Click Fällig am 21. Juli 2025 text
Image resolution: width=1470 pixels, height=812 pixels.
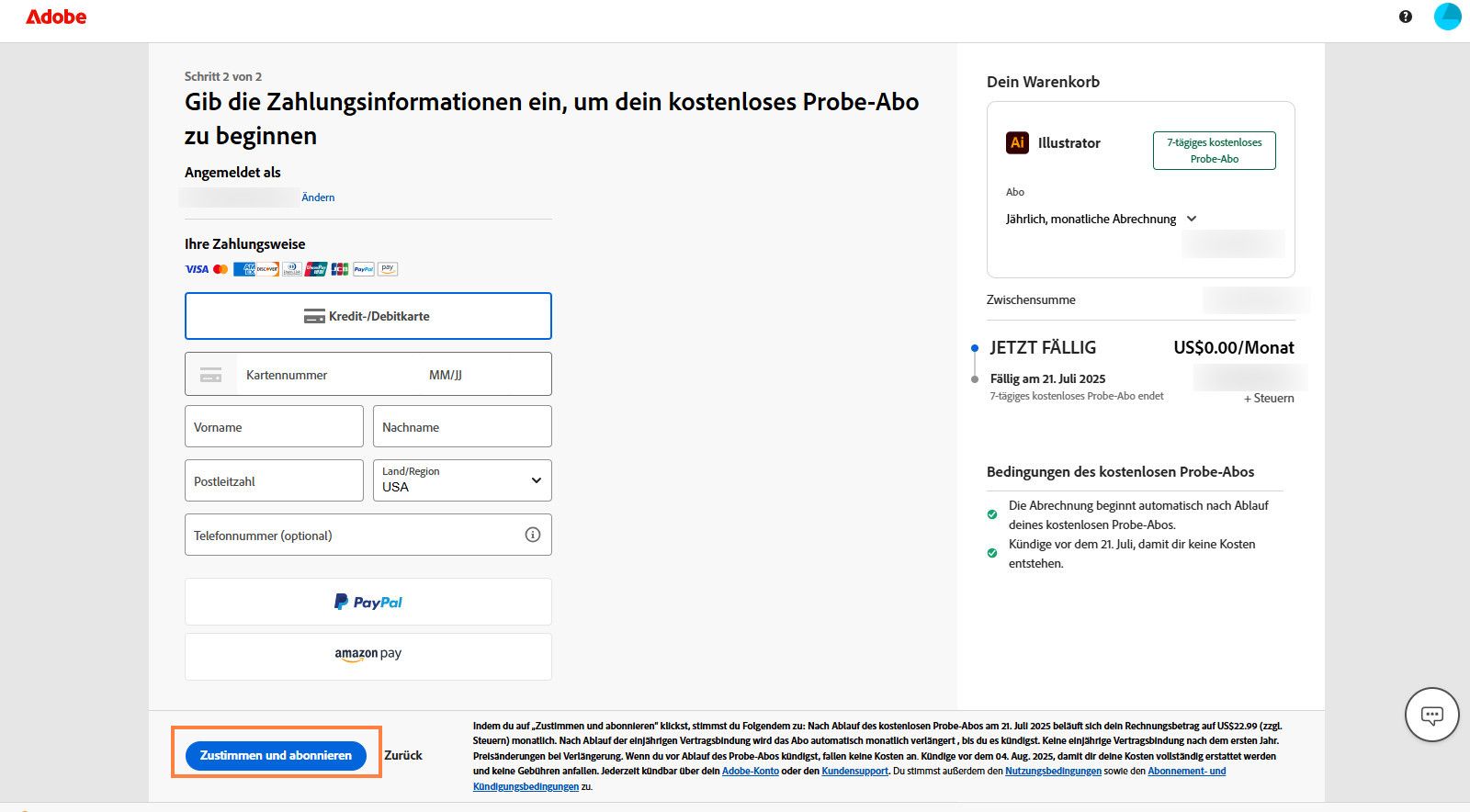coord(1047,378)
